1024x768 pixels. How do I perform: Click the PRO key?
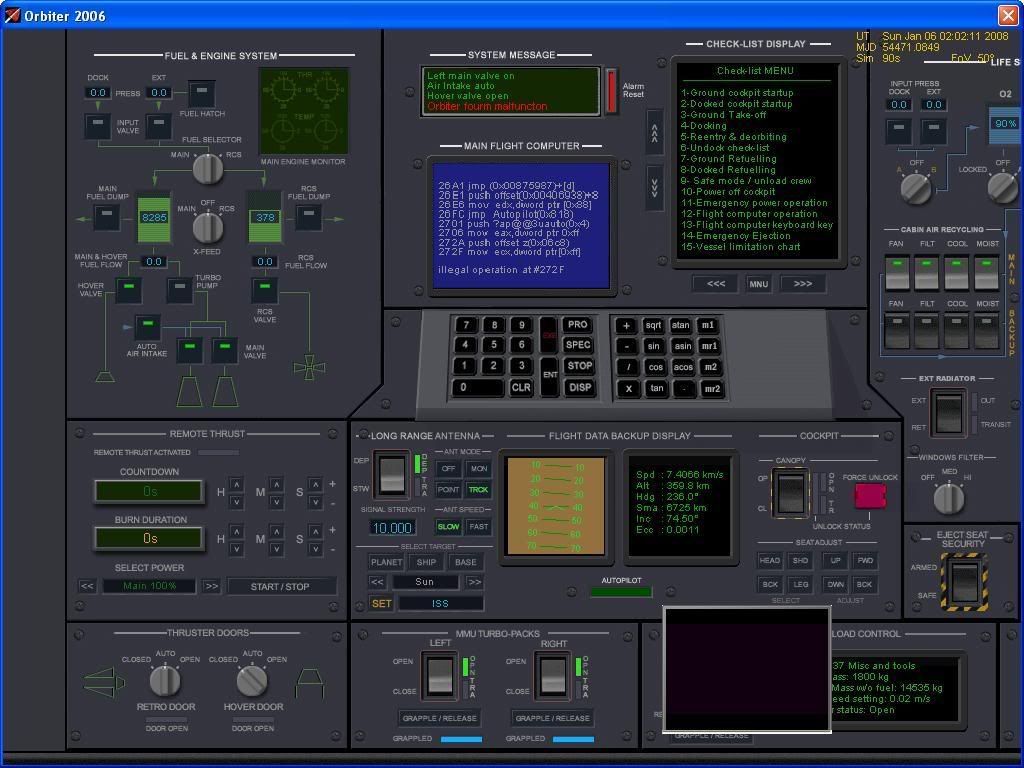coord(577,325)
